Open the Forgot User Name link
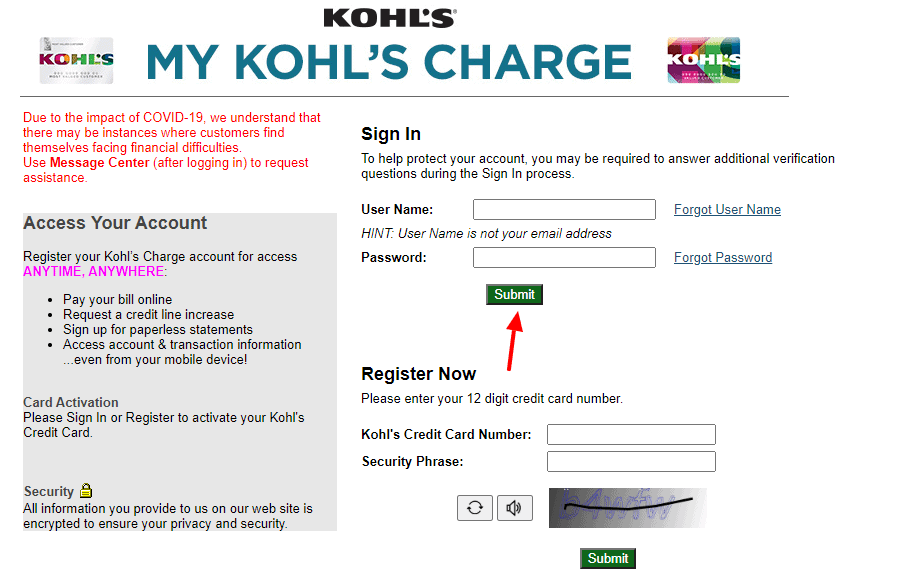The height and width of the screenshot is (587, 906). click(727, 209)
